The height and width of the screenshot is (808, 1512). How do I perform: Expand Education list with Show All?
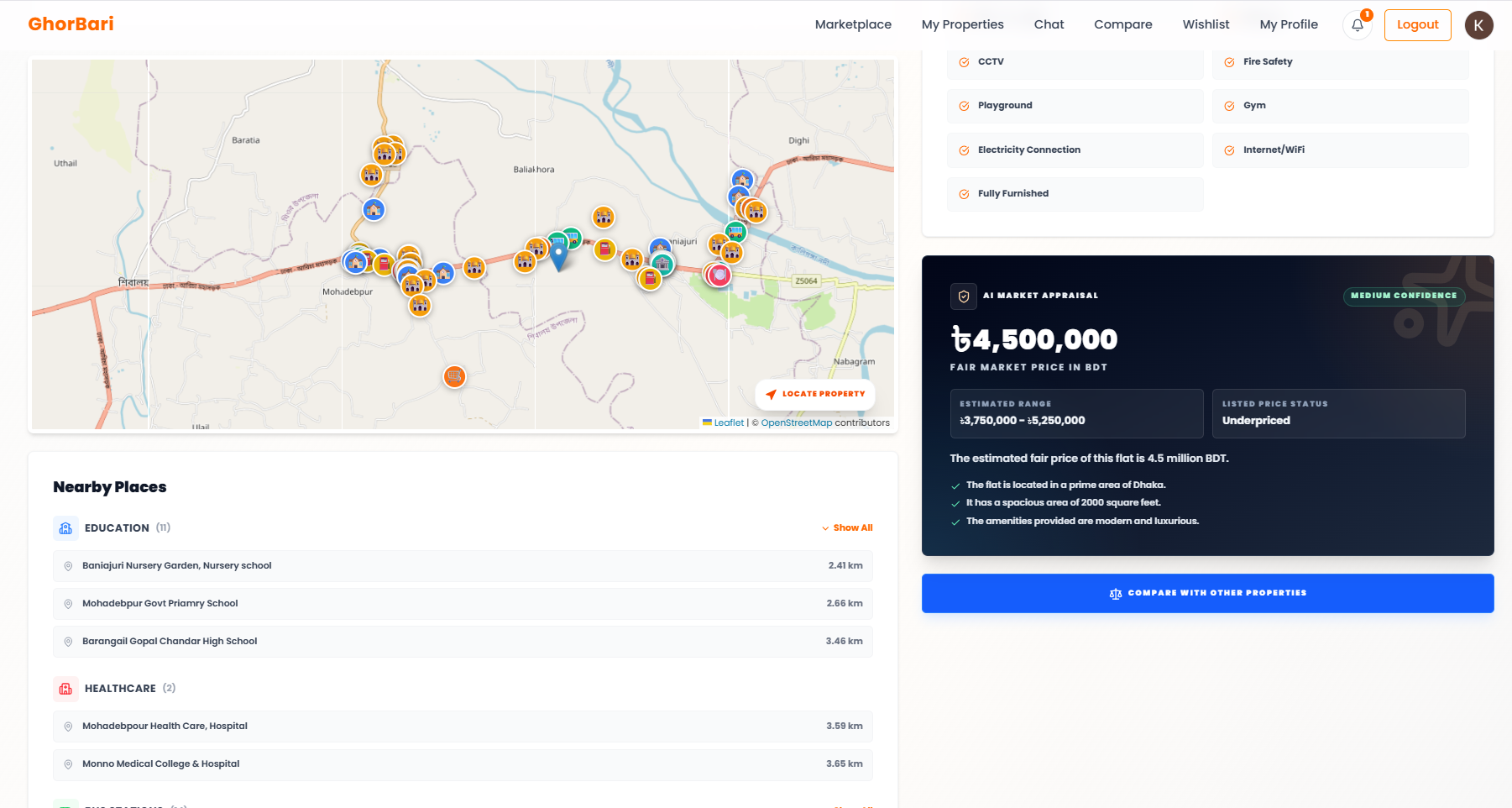click(x=847, y=527)
